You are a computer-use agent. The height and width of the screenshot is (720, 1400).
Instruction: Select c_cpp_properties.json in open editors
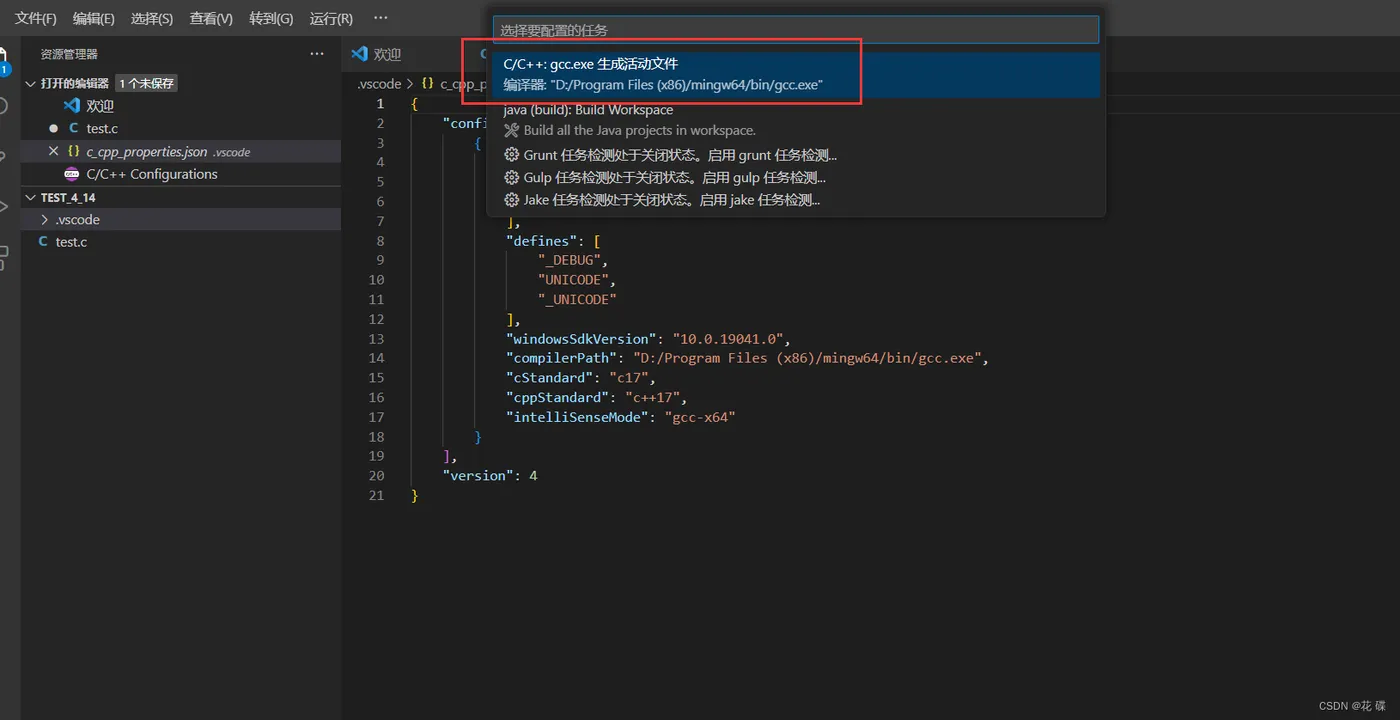point(147,152)
